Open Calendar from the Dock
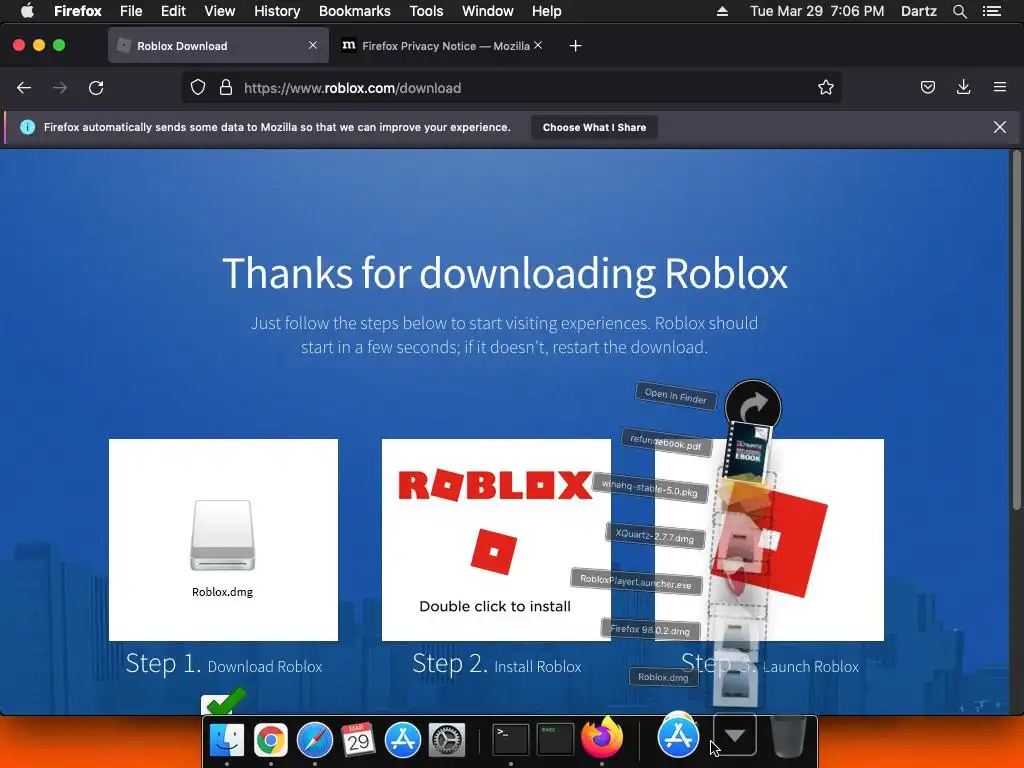This screenshot has width=1024, height=768. [358, 740]
